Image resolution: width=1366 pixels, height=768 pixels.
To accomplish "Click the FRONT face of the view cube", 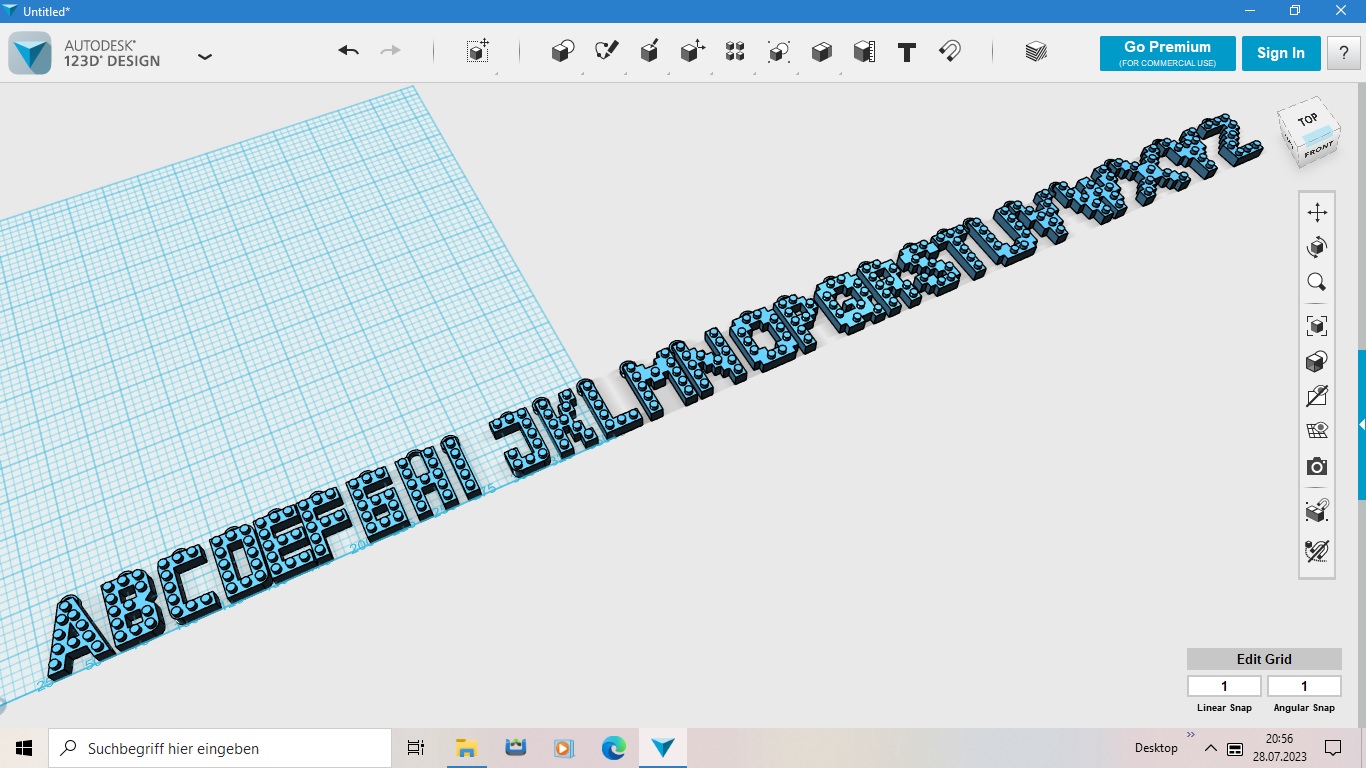I will (x=1318, y=151).
